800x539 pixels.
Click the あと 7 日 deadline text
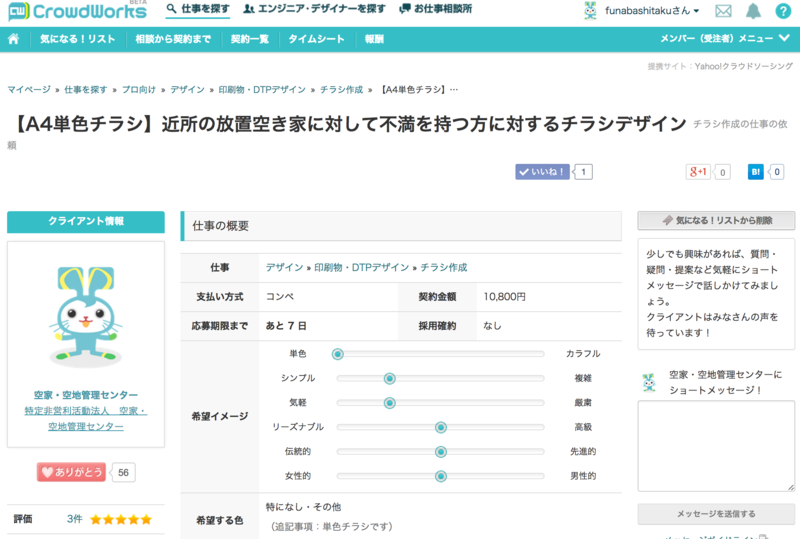286,326
